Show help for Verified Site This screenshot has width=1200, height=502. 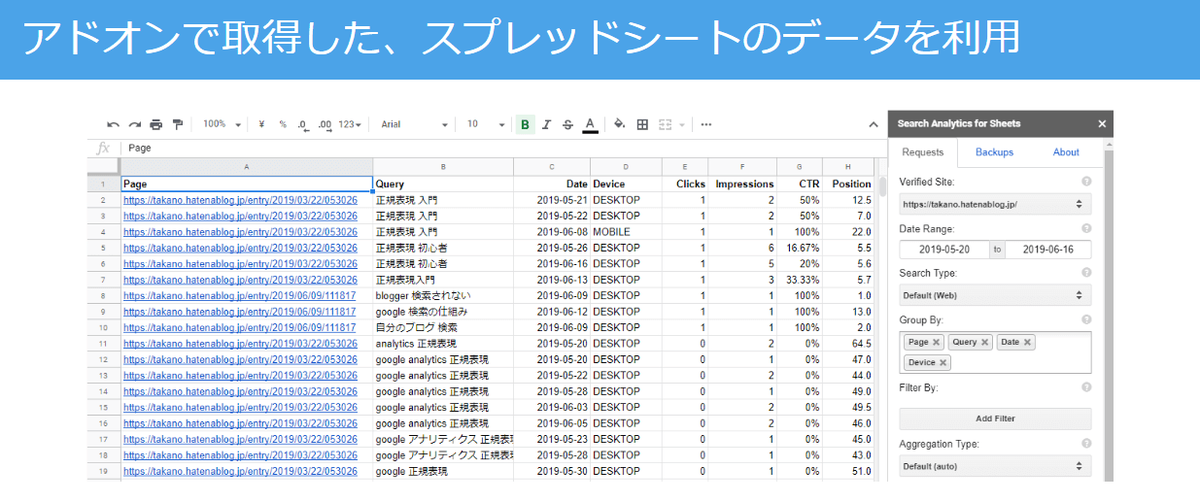pos(1086,182)
